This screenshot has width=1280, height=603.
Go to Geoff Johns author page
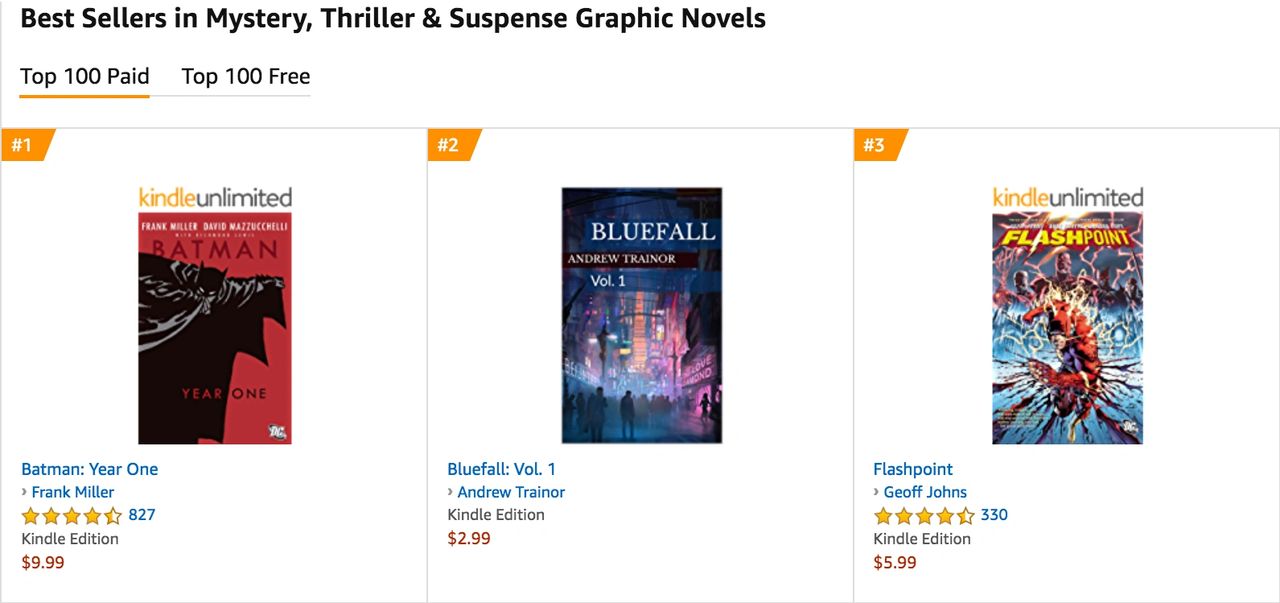(925, 492)
